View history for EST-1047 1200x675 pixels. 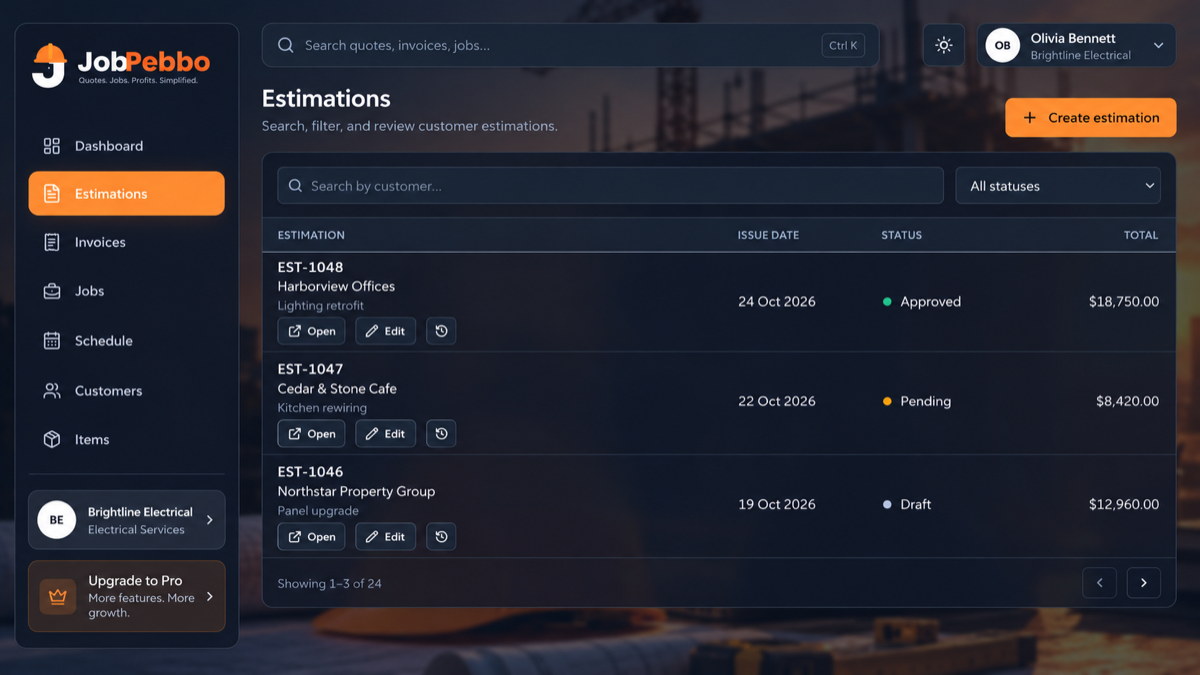tap(441, 434)
